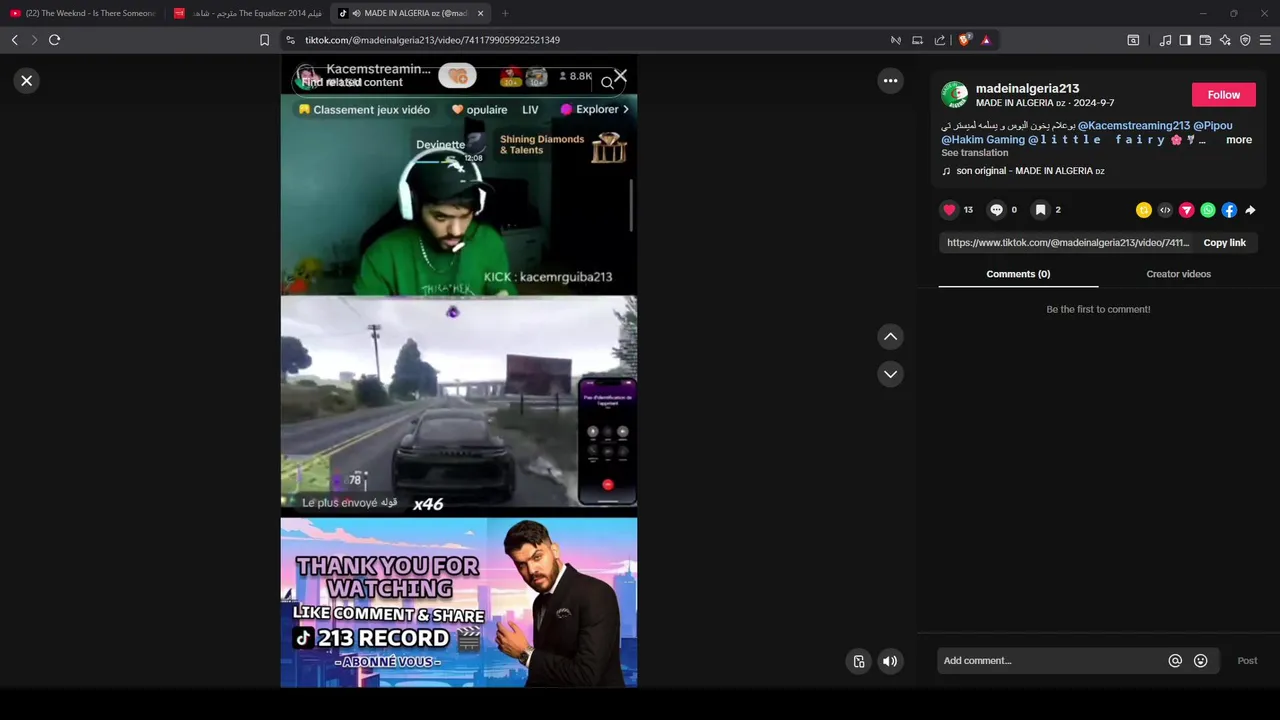This screenshot has width=1280, height=720.
Task: Toggle the browser sidebar panel
Action: (1185, 40)
